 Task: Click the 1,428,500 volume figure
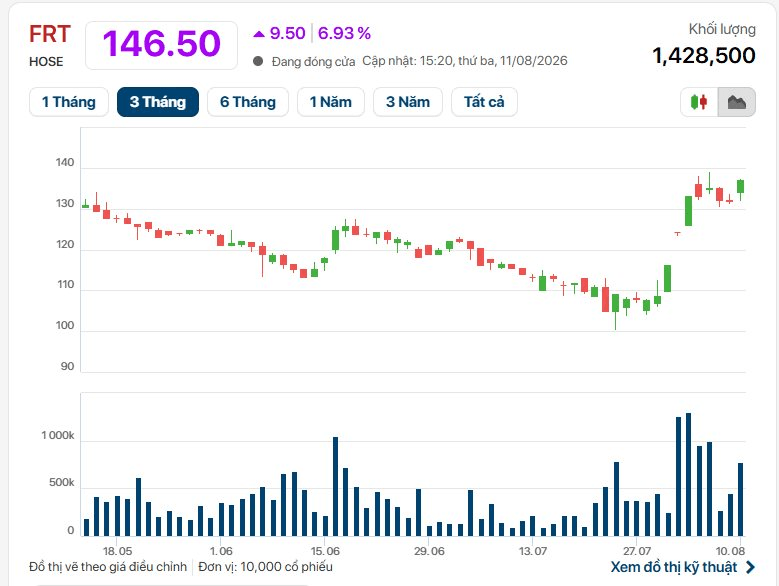pyautogui.click(x=704, y=55)
